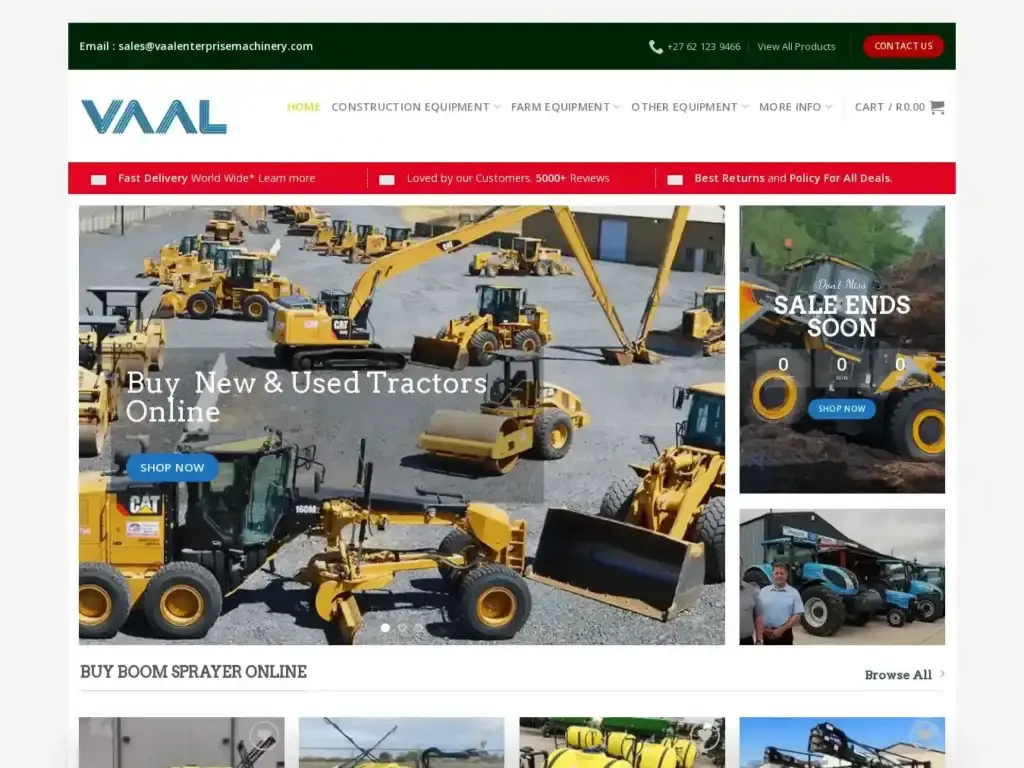
Task: Add first boom sprayer to wishlist
Action: click(x=264, y=735)
